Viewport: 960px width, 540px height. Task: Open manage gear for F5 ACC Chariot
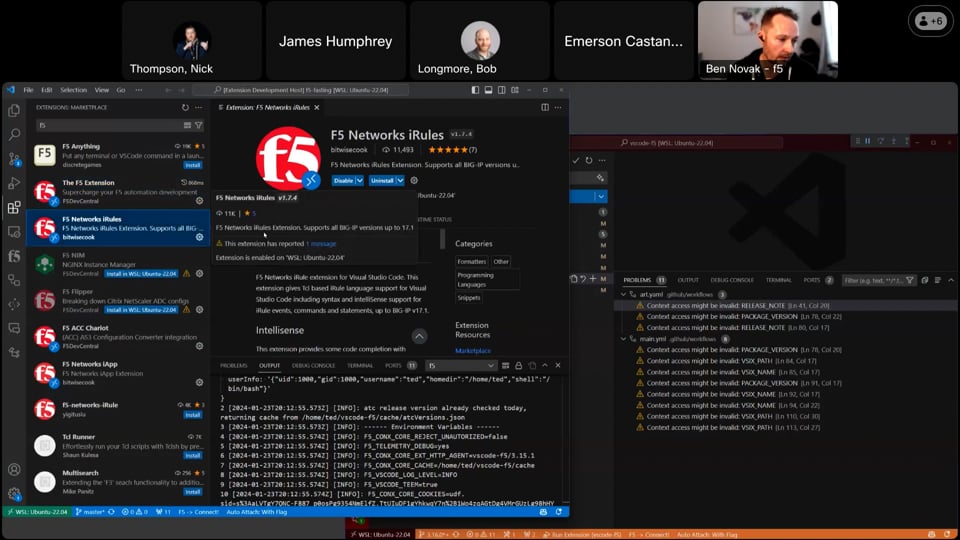pyautogui.click(x=200, y=346)
